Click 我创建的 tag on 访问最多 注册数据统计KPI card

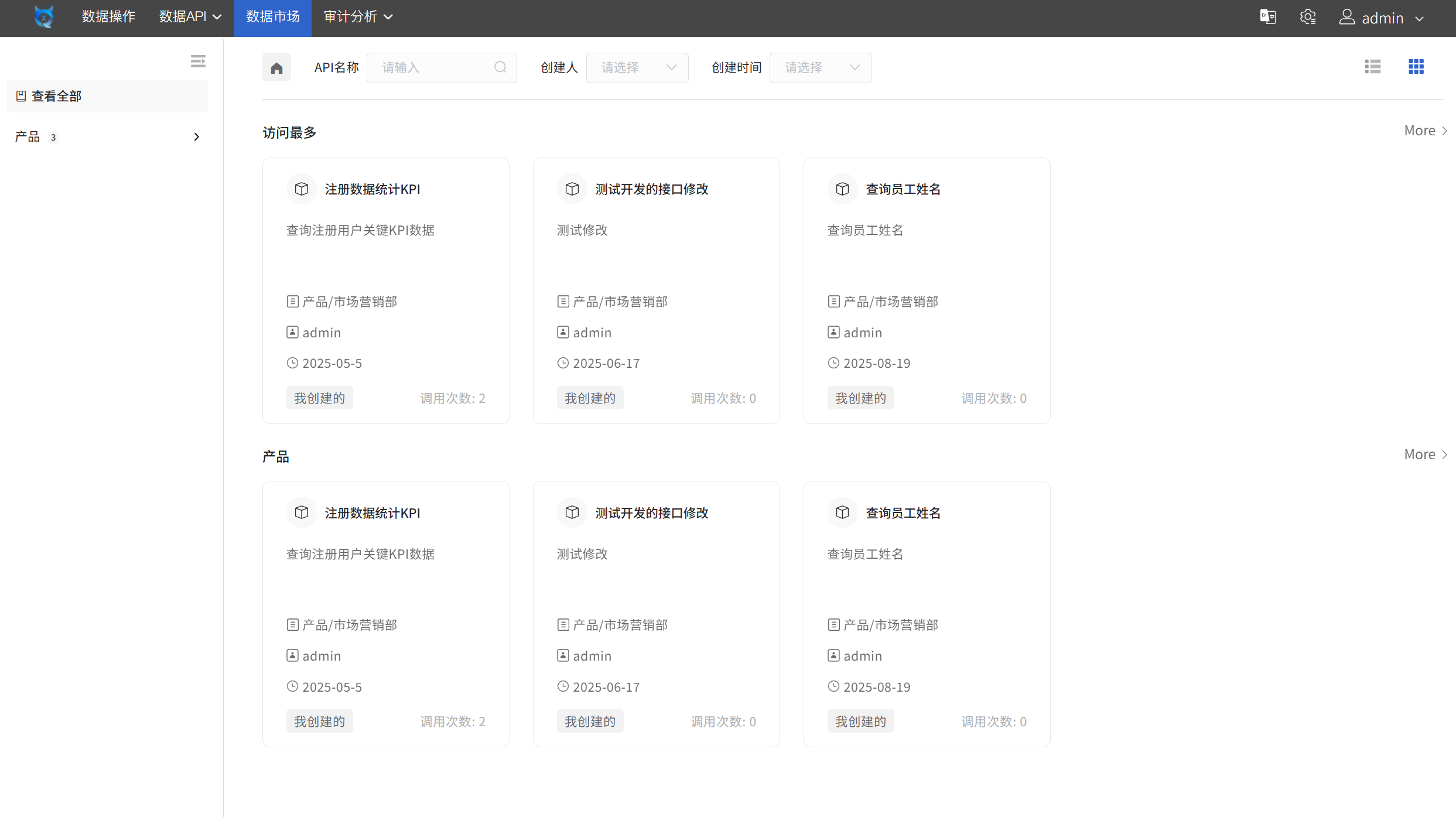pos(320,398)
